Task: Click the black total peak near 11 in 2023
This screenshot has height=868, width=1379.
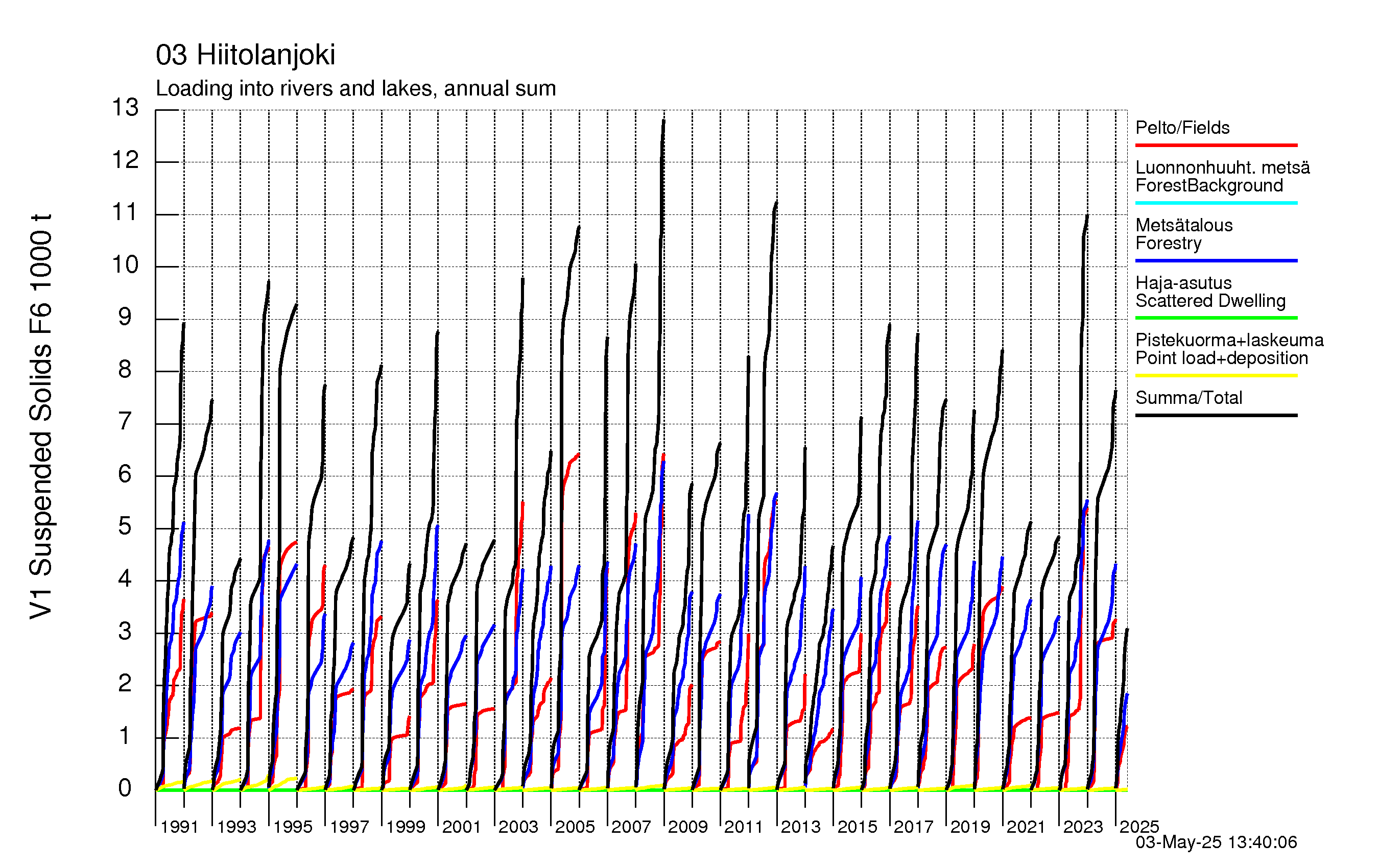Action: (x=1086, y=218)
